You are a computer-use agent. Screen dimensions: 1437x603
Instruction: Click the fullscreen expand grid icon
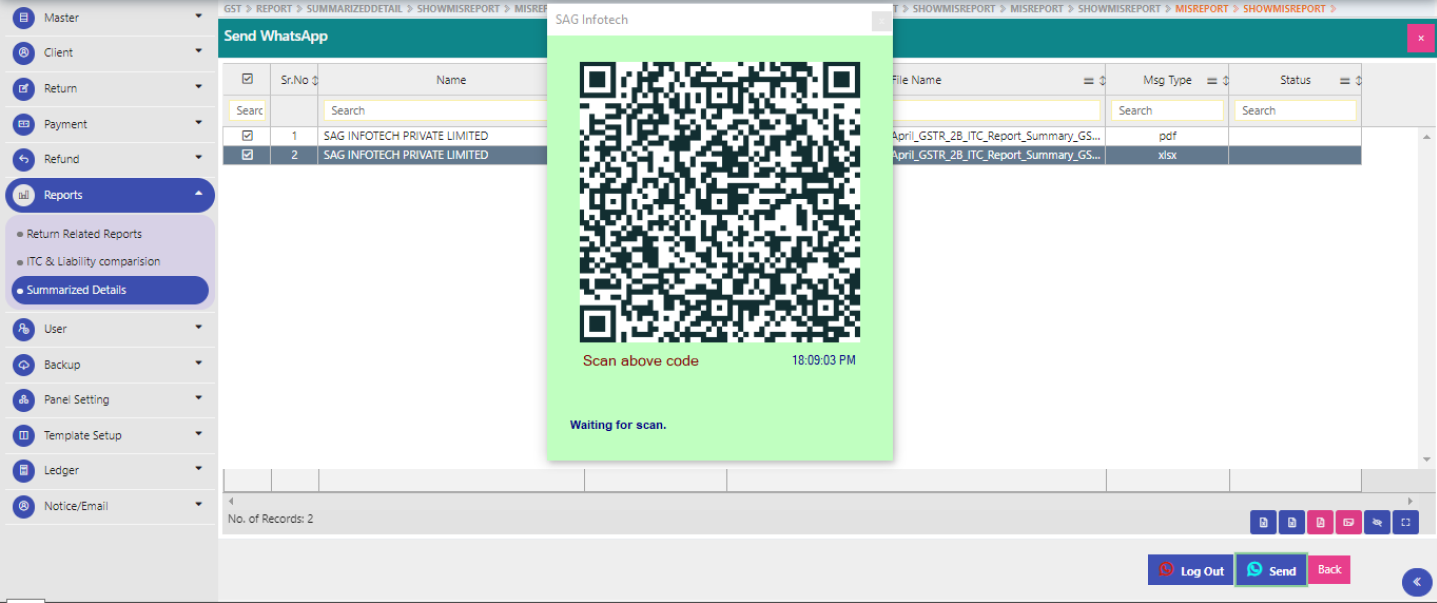coord(1405,522)
